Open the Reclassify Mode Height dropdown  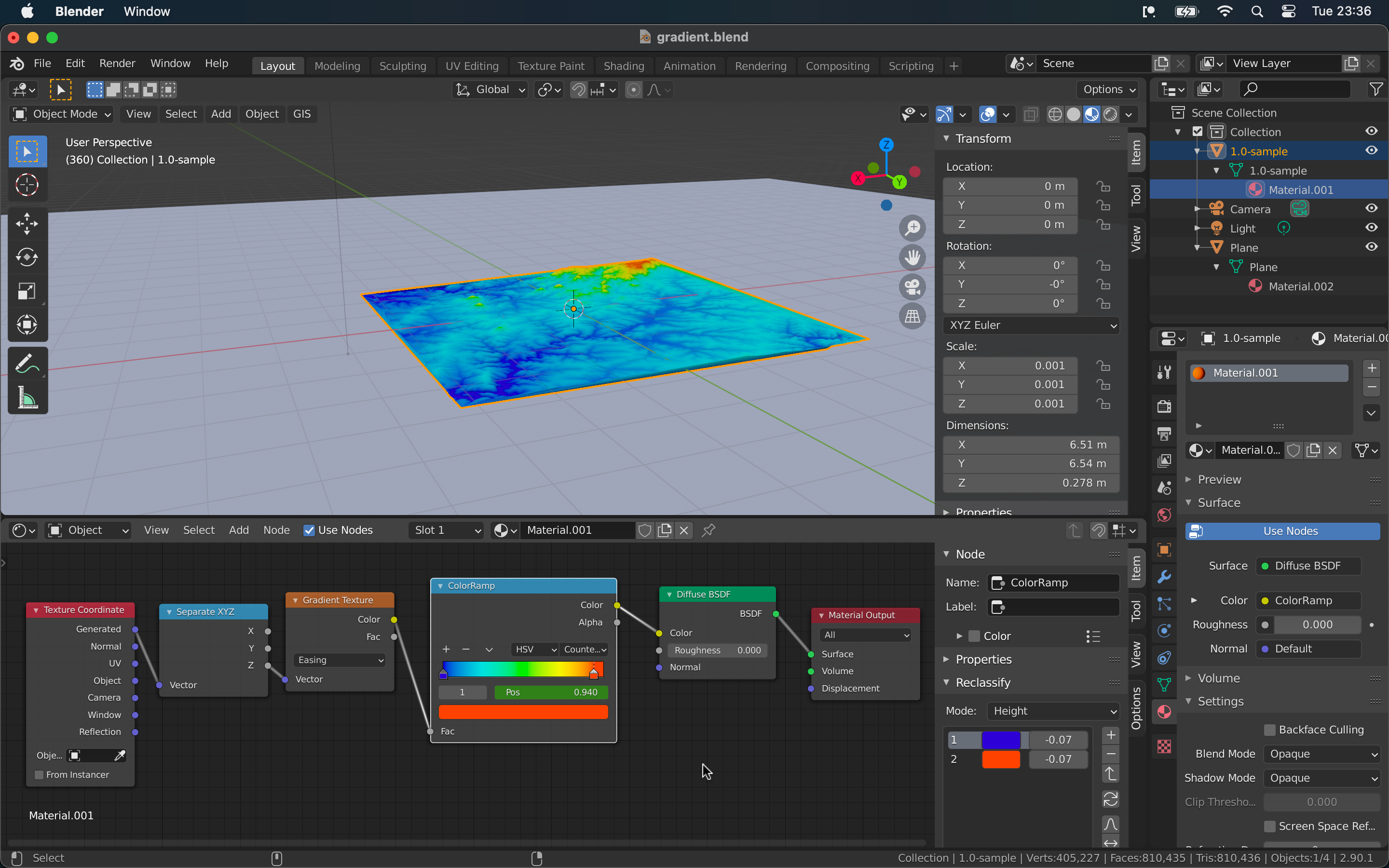[1054, 711]
